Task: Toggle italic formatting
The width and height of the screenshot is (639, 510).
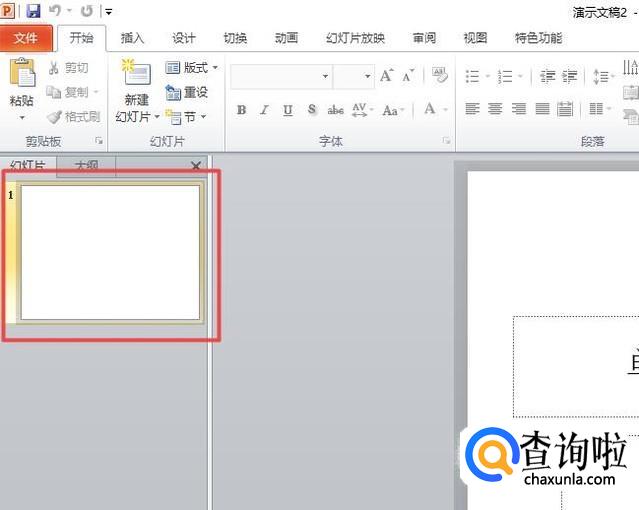Action: tap(264, 110)
